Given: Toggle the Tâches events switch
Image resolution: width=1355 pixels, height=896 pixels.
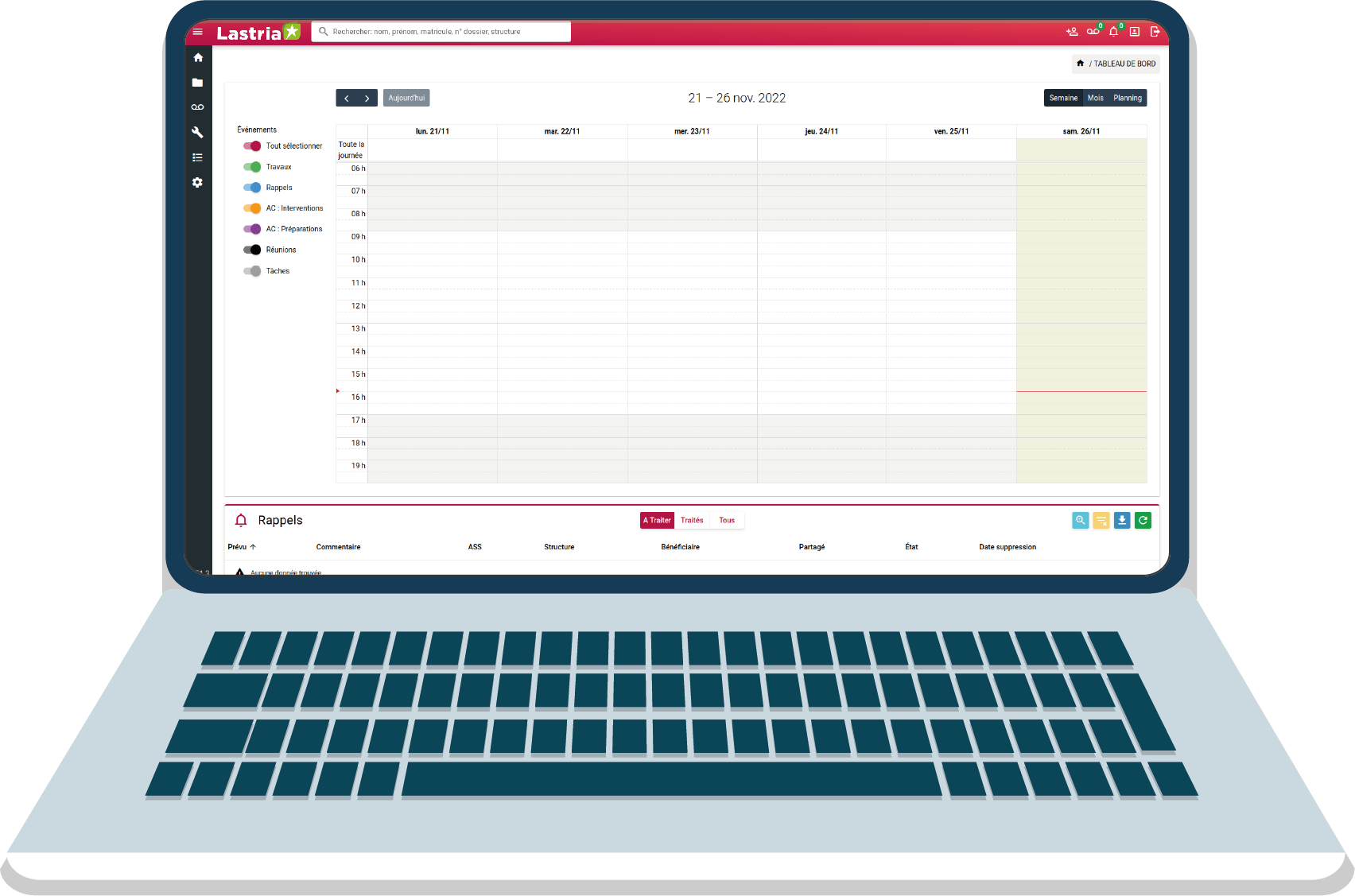Looking at the screenshot, I should click(x=252, y=271).
